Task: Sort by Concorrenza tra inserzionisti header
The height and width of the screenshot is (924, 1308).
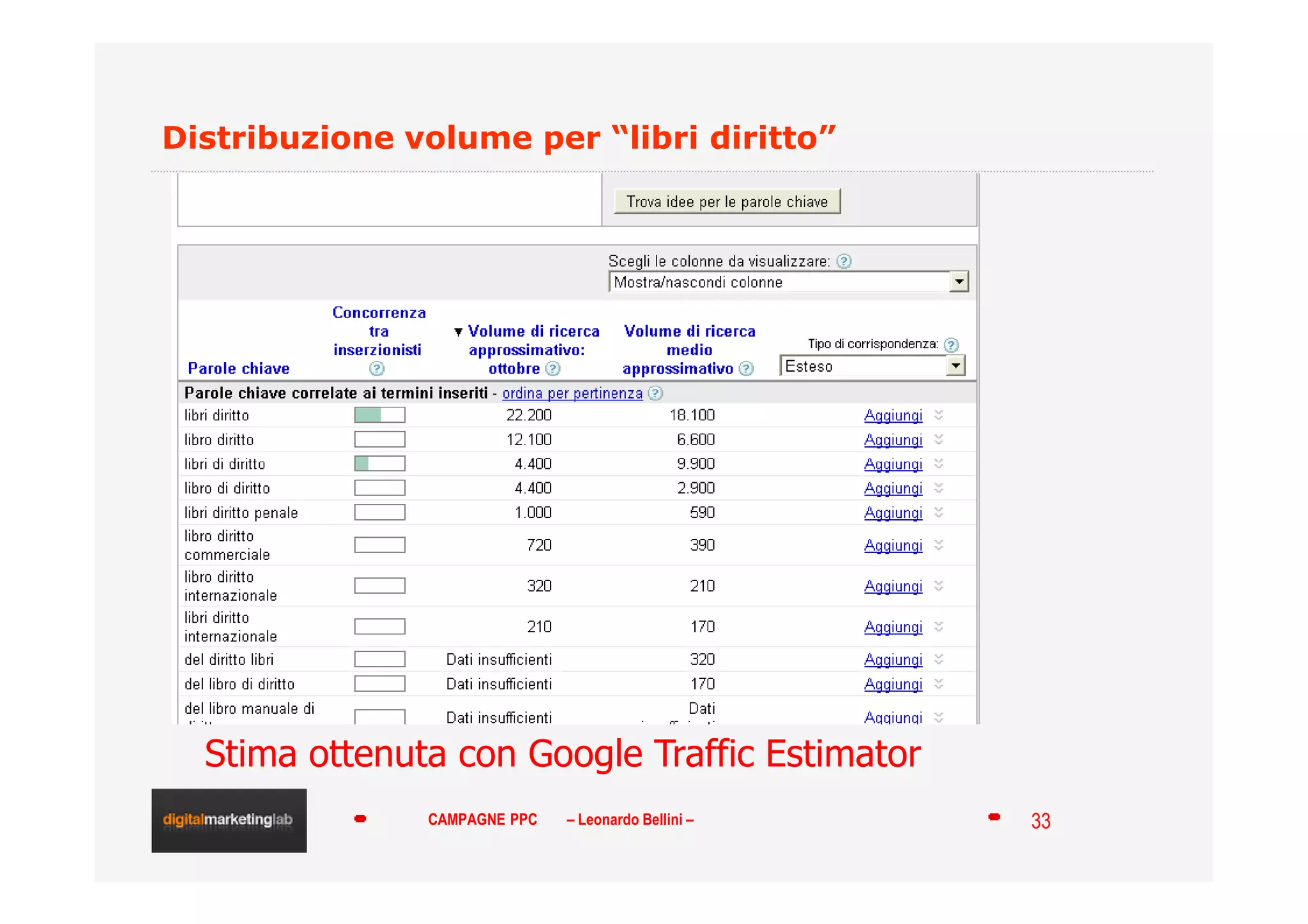Action: click(x=378, y=331)
